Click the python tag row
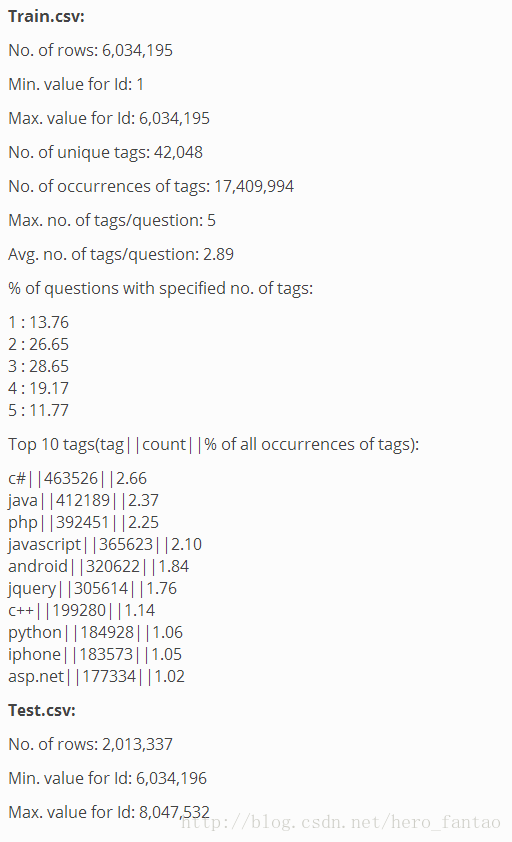The image size is (512, 842). (96, 633)
